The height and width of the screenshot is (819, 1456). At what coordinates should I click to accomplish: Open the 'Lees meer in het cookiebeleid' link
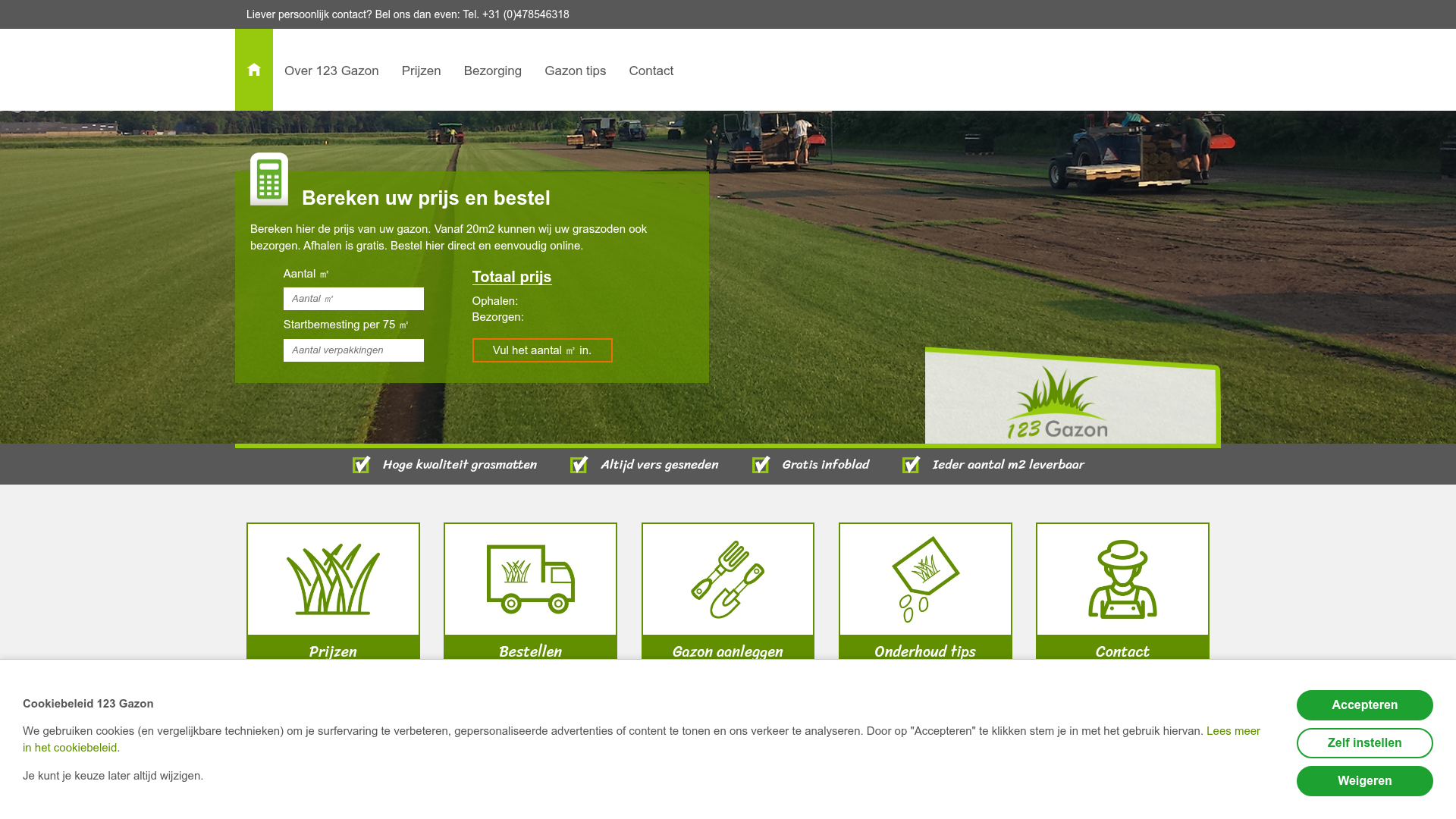point(1233,731)
